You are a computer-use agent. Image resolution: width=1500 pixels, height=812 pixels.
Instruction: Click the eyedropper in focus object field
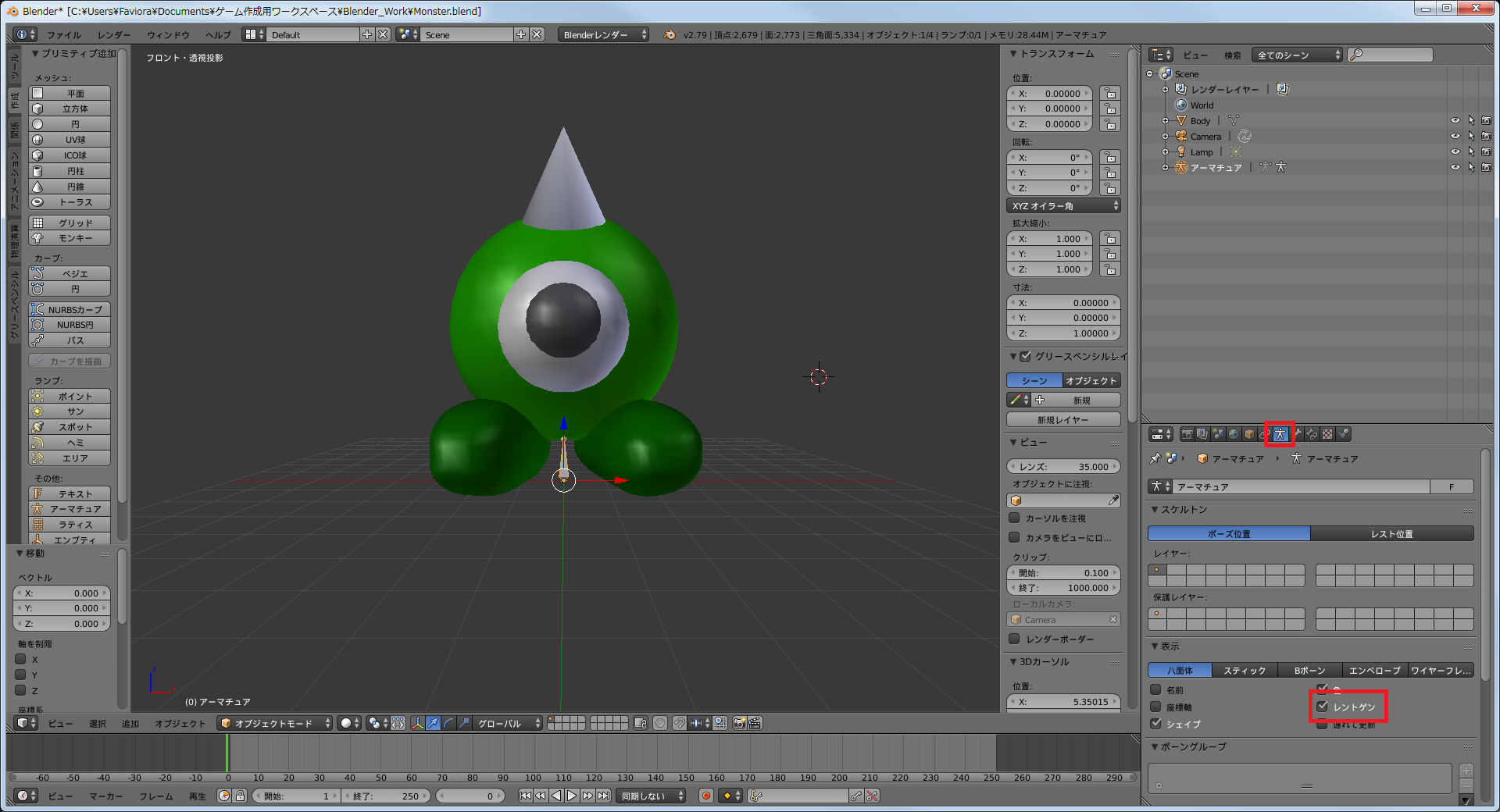(1113, 500)
